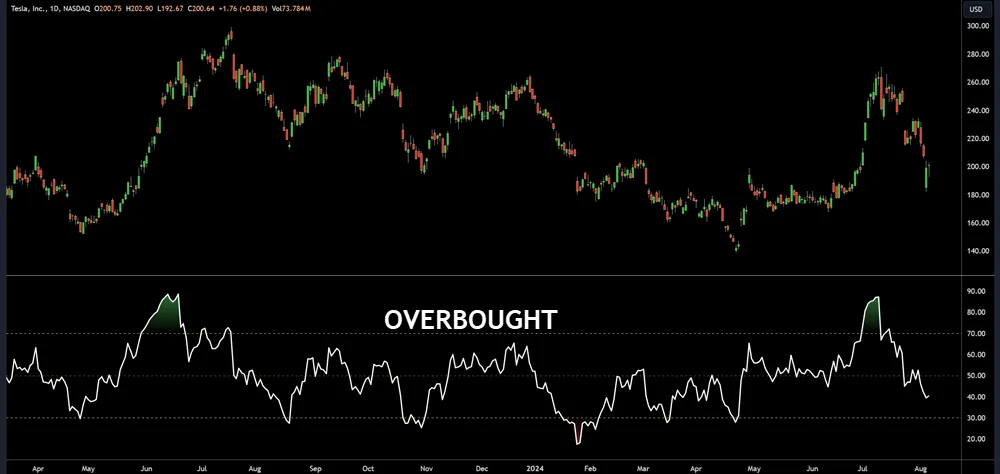The width and height of the screenshot is (1000, 474).
Task: Click the +1.76 (+0.88%) change value
Action: coord(243,9)
